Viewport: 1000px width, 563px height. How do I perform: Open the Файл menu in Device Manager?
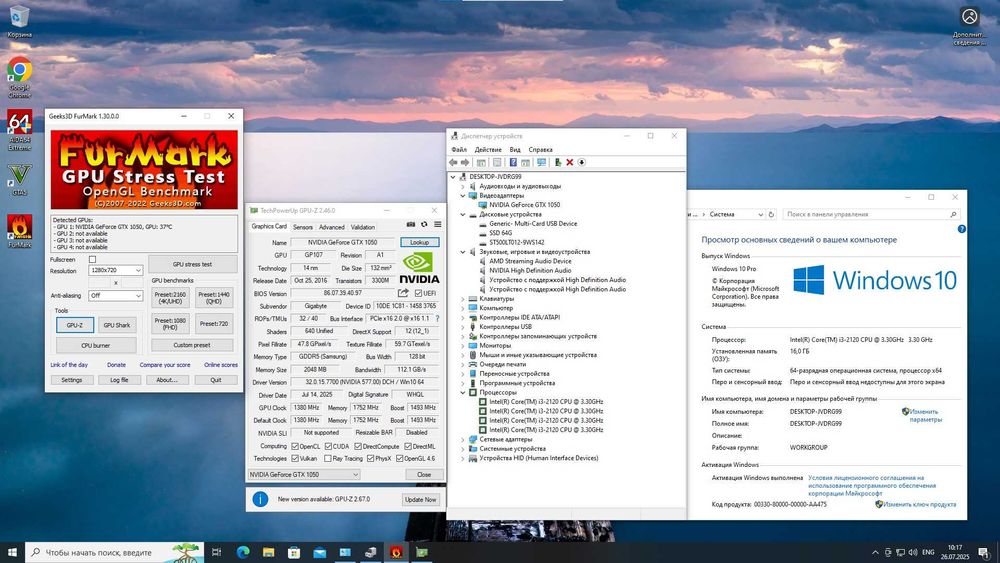click(459, 150)
